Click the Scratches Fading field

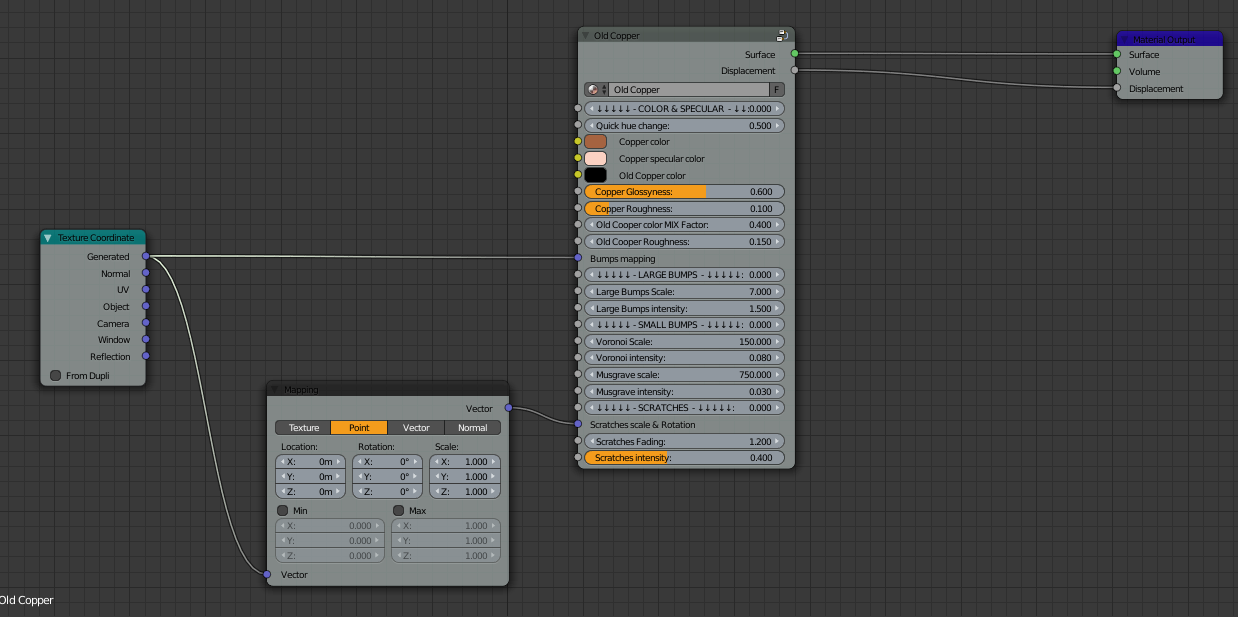pyautogui.click(x=685, y=441)
